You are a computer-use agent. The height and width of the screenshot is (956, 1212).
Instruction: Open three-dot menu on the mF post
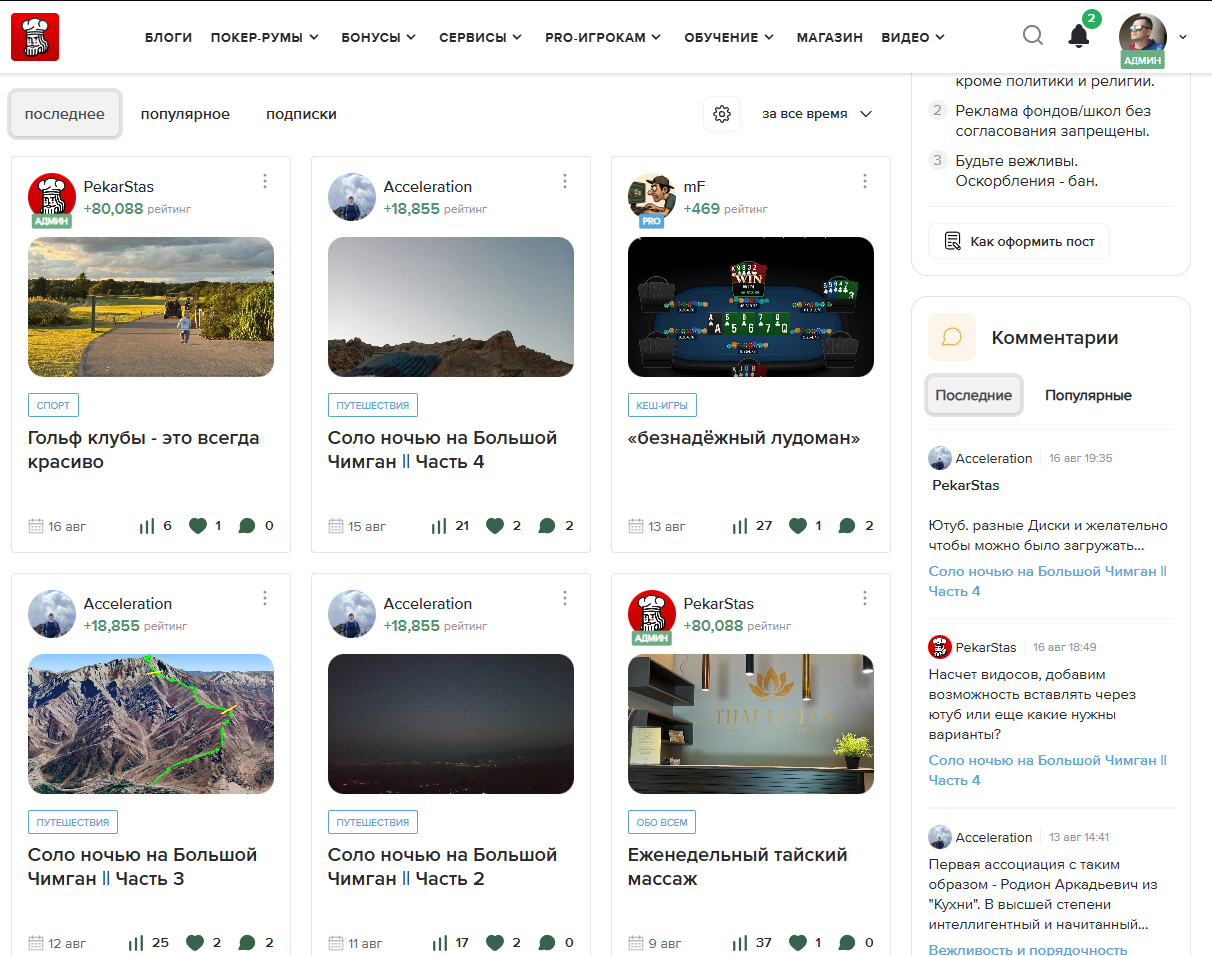[x=865, y=181]
